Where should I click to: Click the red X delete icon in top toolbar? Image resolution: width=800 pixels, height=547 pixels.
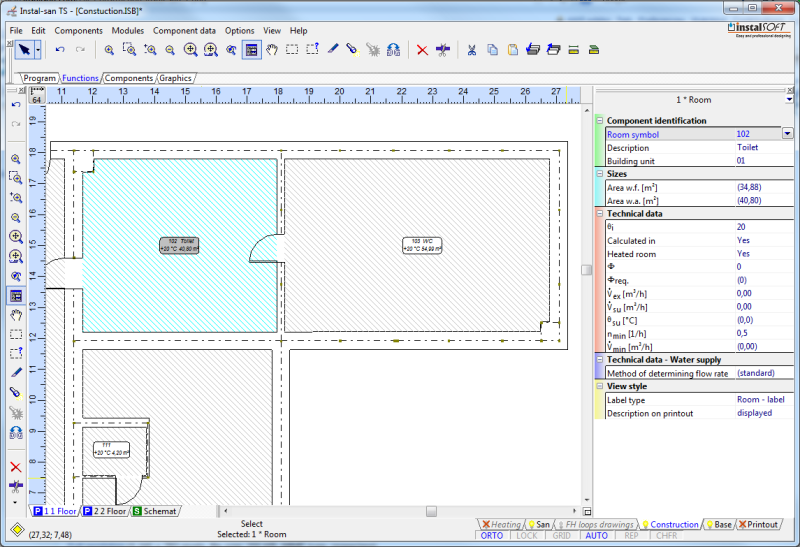pos(422,50)
